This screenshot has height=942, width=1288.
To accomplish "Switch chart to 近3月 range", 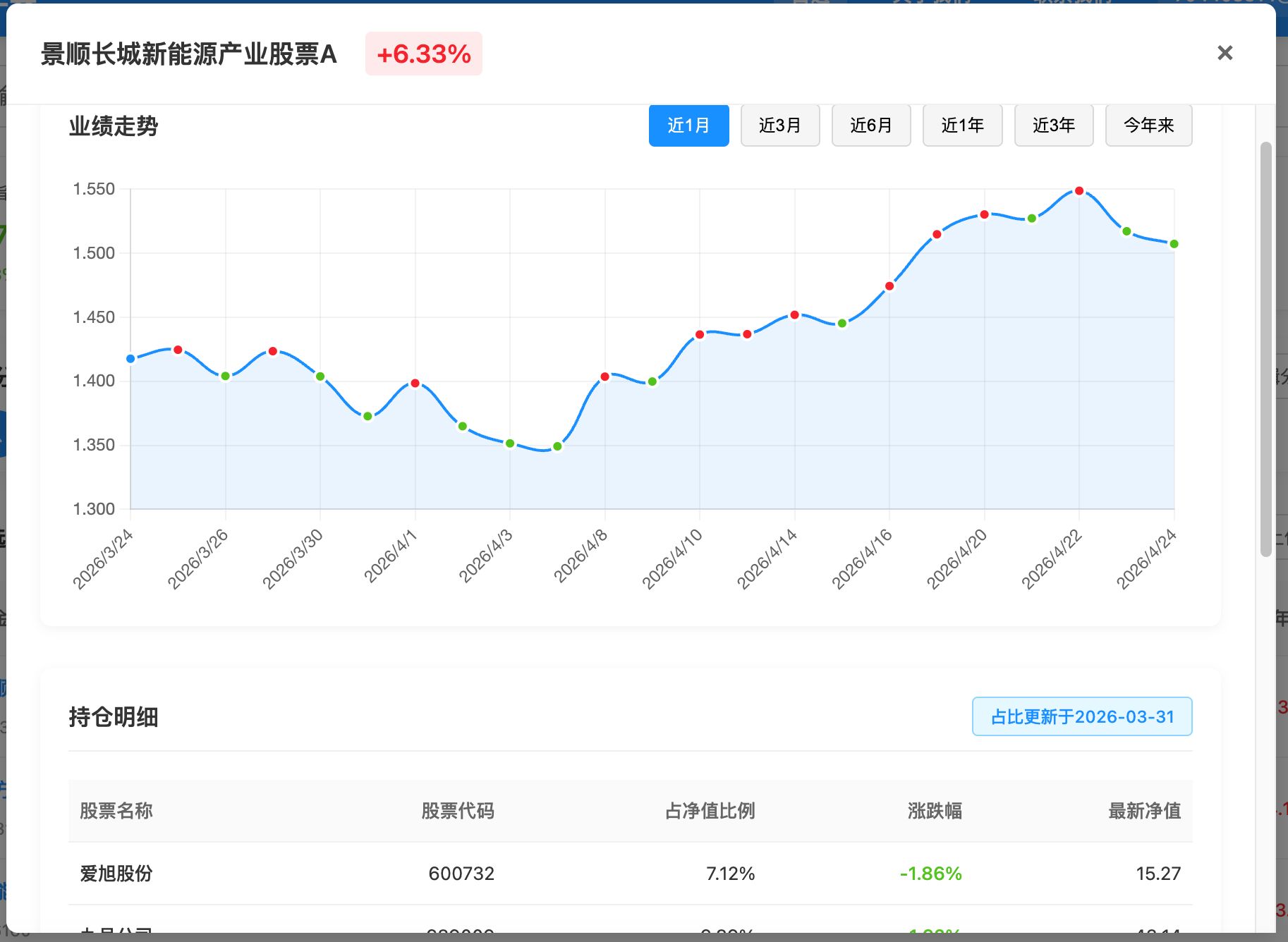I will [780, 126].
